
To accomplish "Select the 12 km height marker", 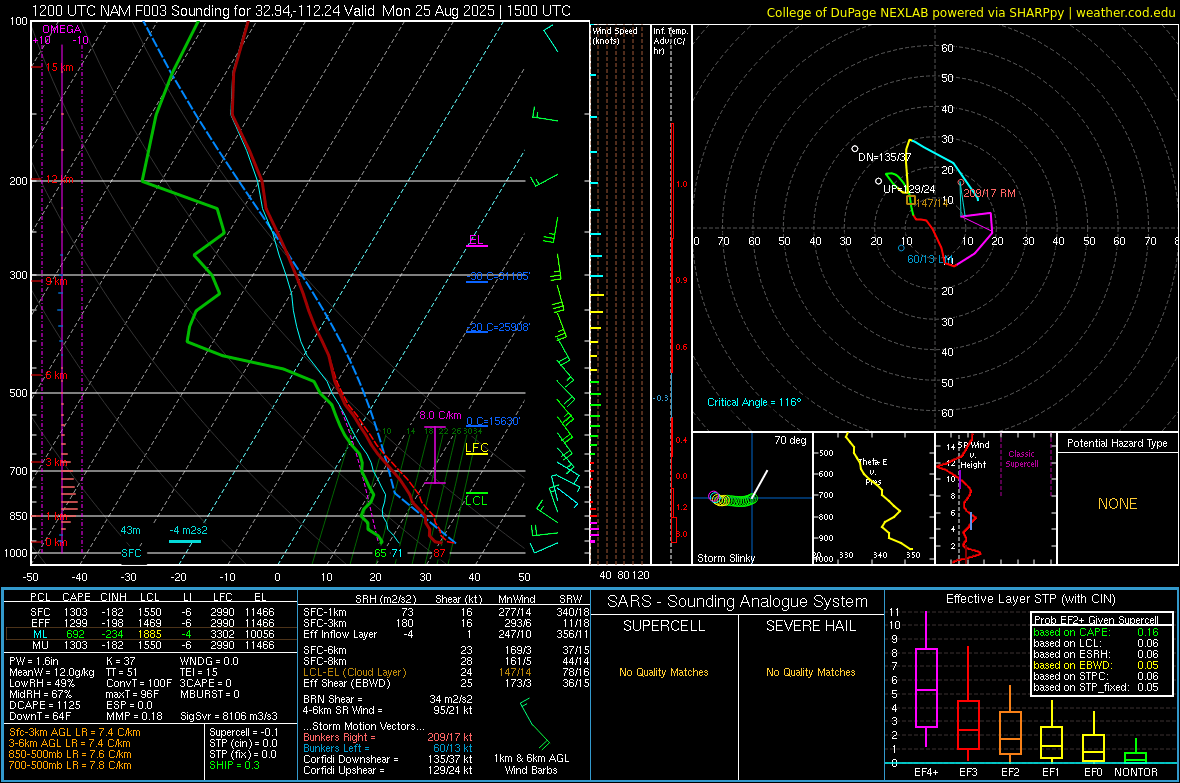I will 59,180.
